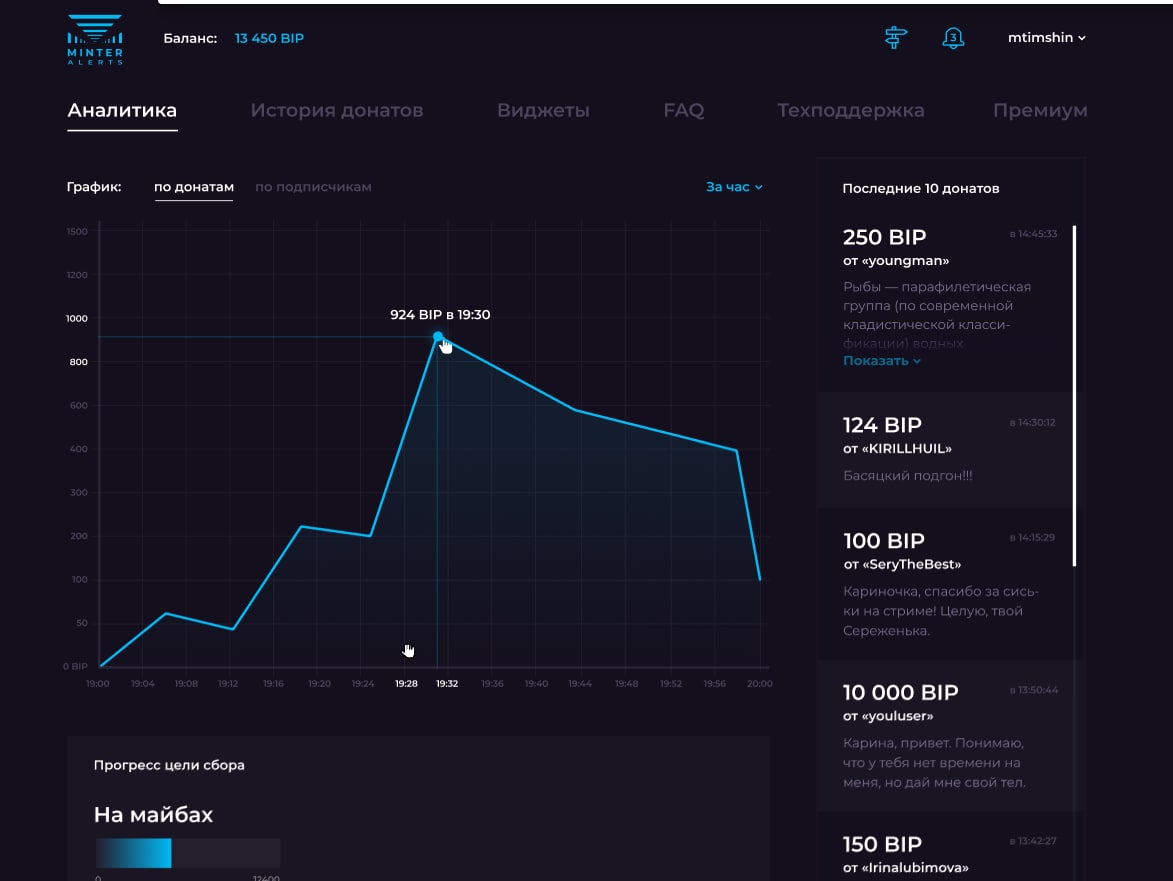Click the Minter Alerts logo
The image size is (1173, 881).
95,40
